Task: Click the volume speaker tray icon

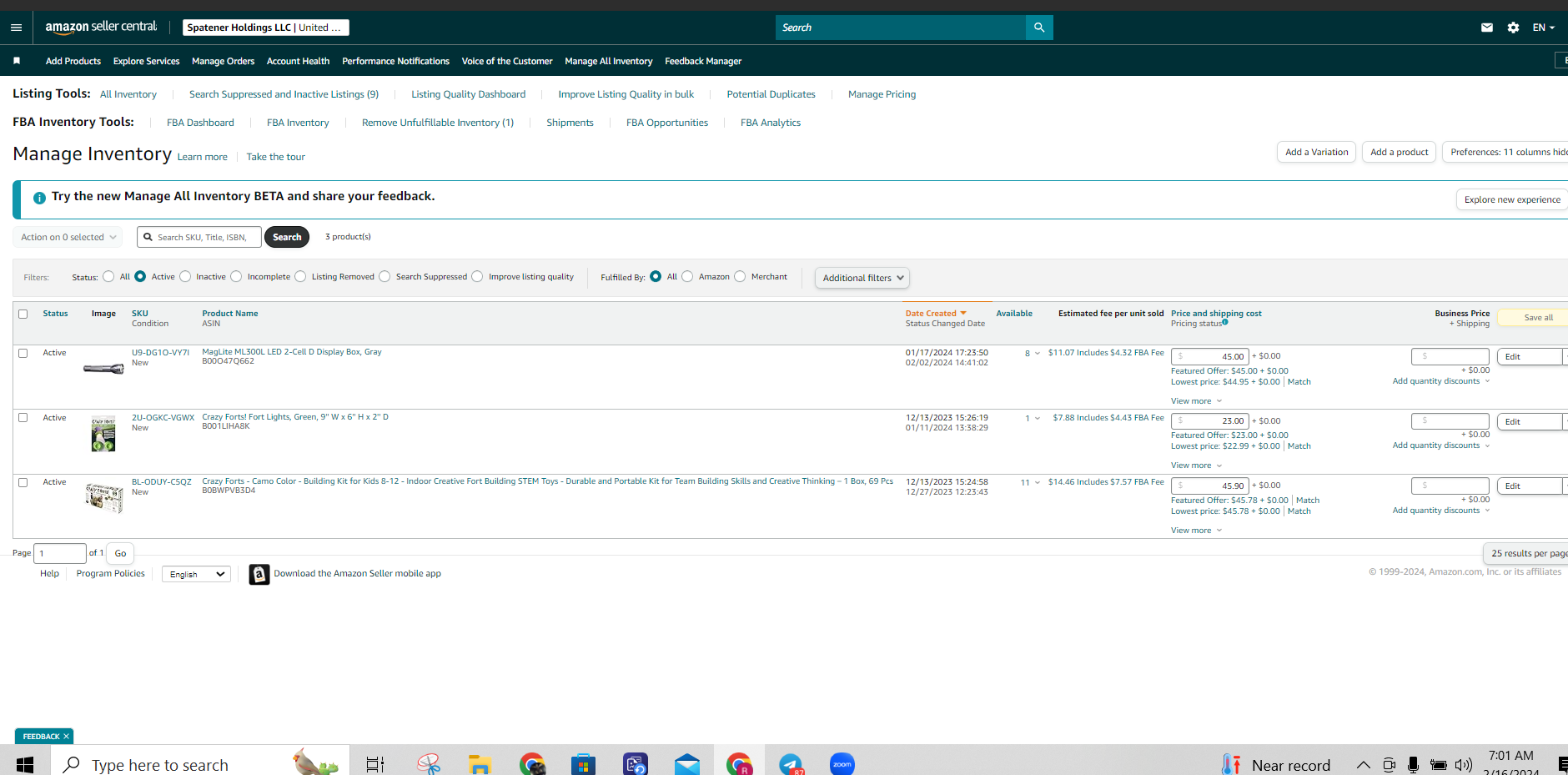Action: (x=1463, y=765)
